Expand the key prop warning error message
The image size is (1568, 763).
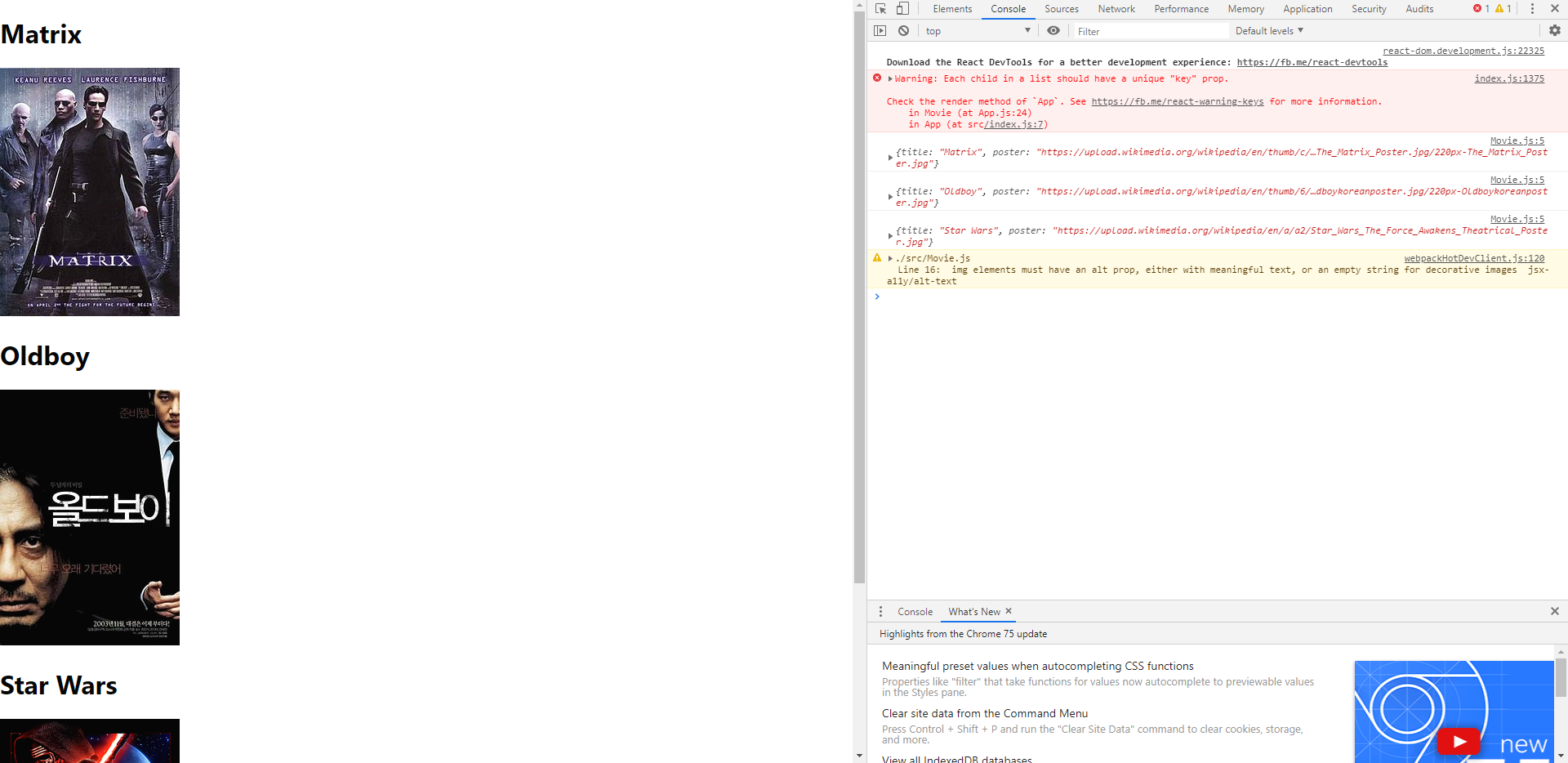(x=891, y=79)
